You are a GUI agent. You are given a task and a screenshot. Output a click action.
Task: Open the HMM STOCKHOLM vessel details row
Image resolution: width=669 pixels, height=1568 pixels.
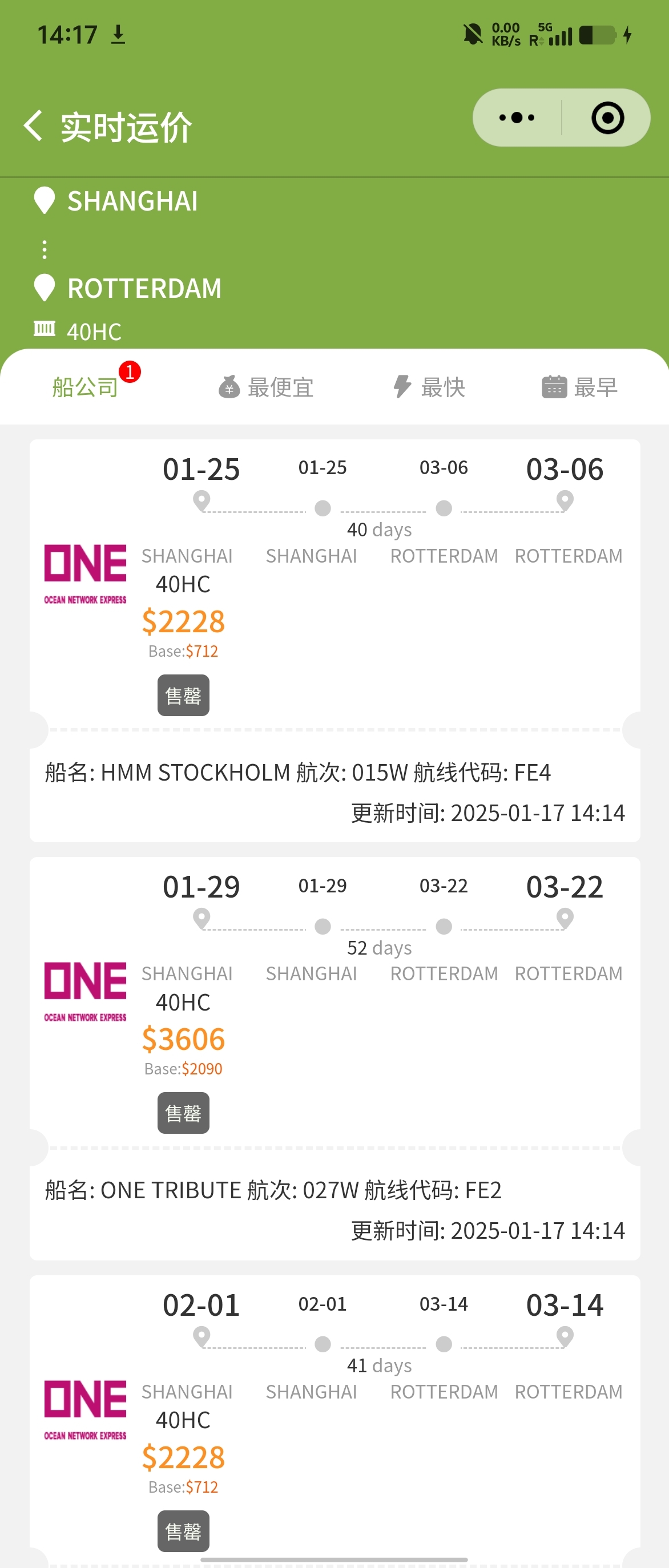pyautogui.click(x=297, y=773)
